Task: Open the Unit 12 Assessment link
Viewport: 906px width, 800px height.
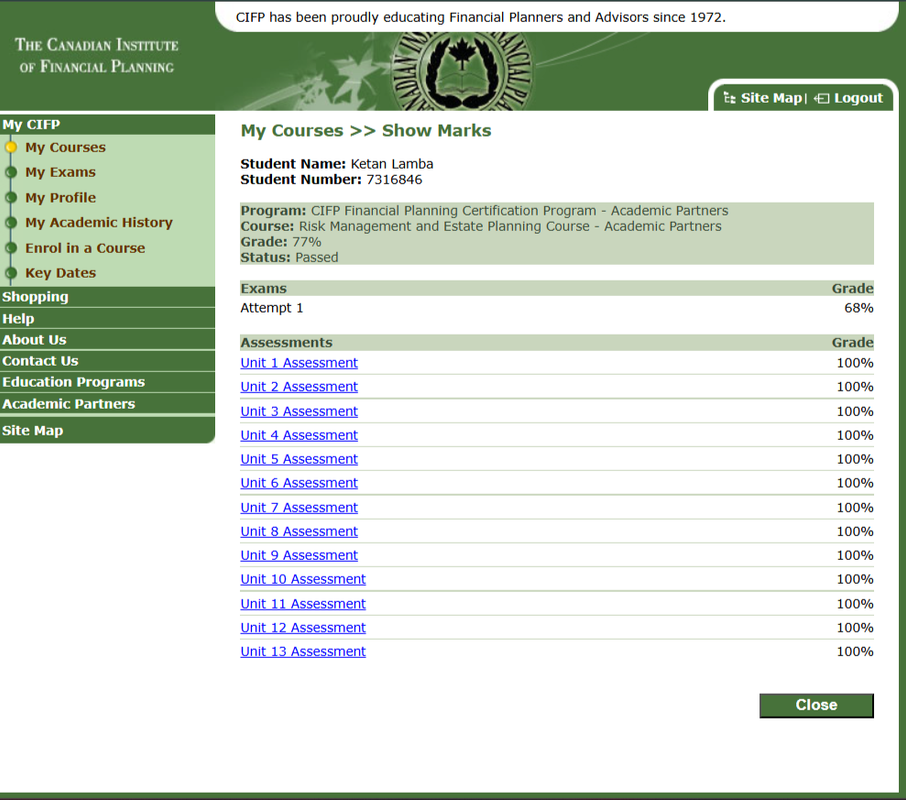Action: pos(303,627)
